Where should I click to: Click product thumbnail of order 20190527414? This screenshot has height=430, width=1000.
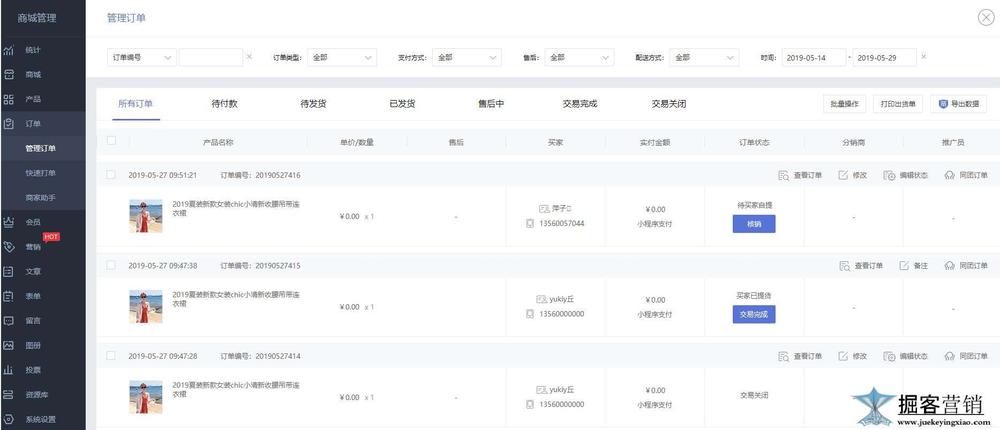146,397
